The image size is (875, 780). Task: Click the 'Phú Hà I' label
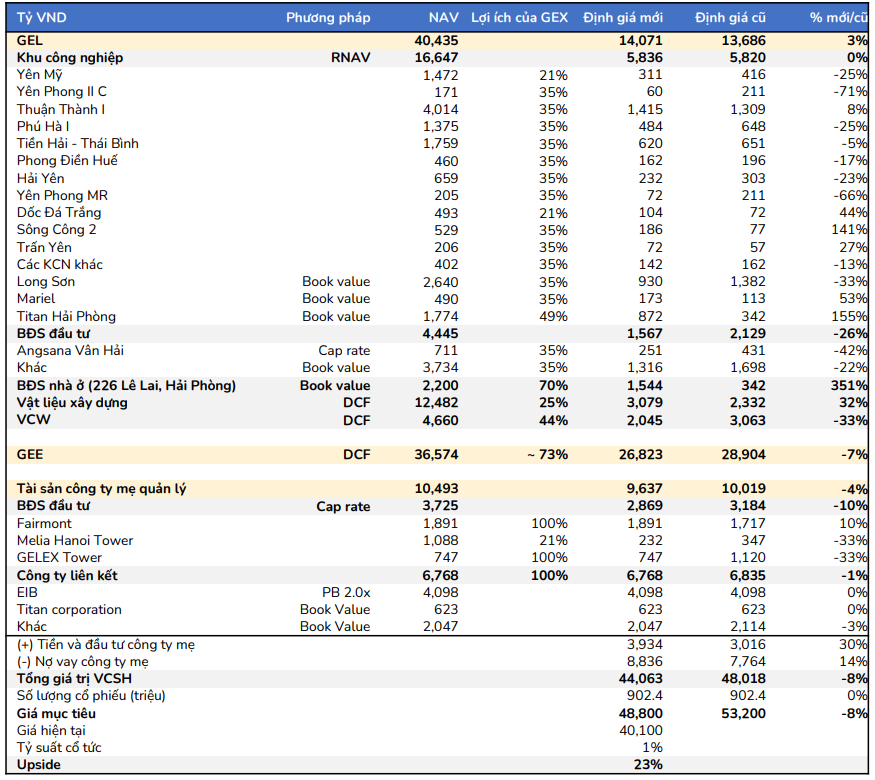click(43, 126)
